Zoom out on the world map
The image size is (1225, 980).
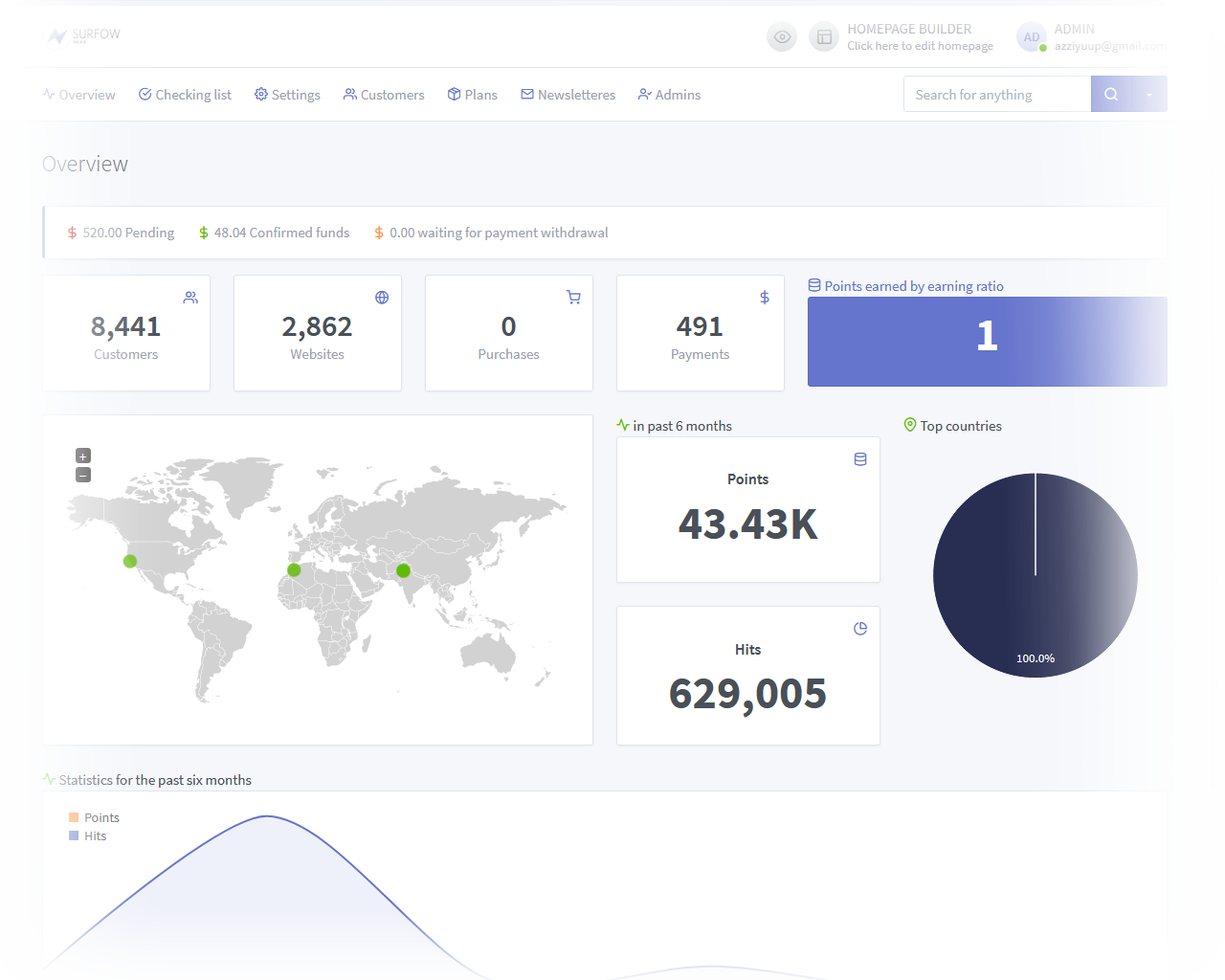83,475
